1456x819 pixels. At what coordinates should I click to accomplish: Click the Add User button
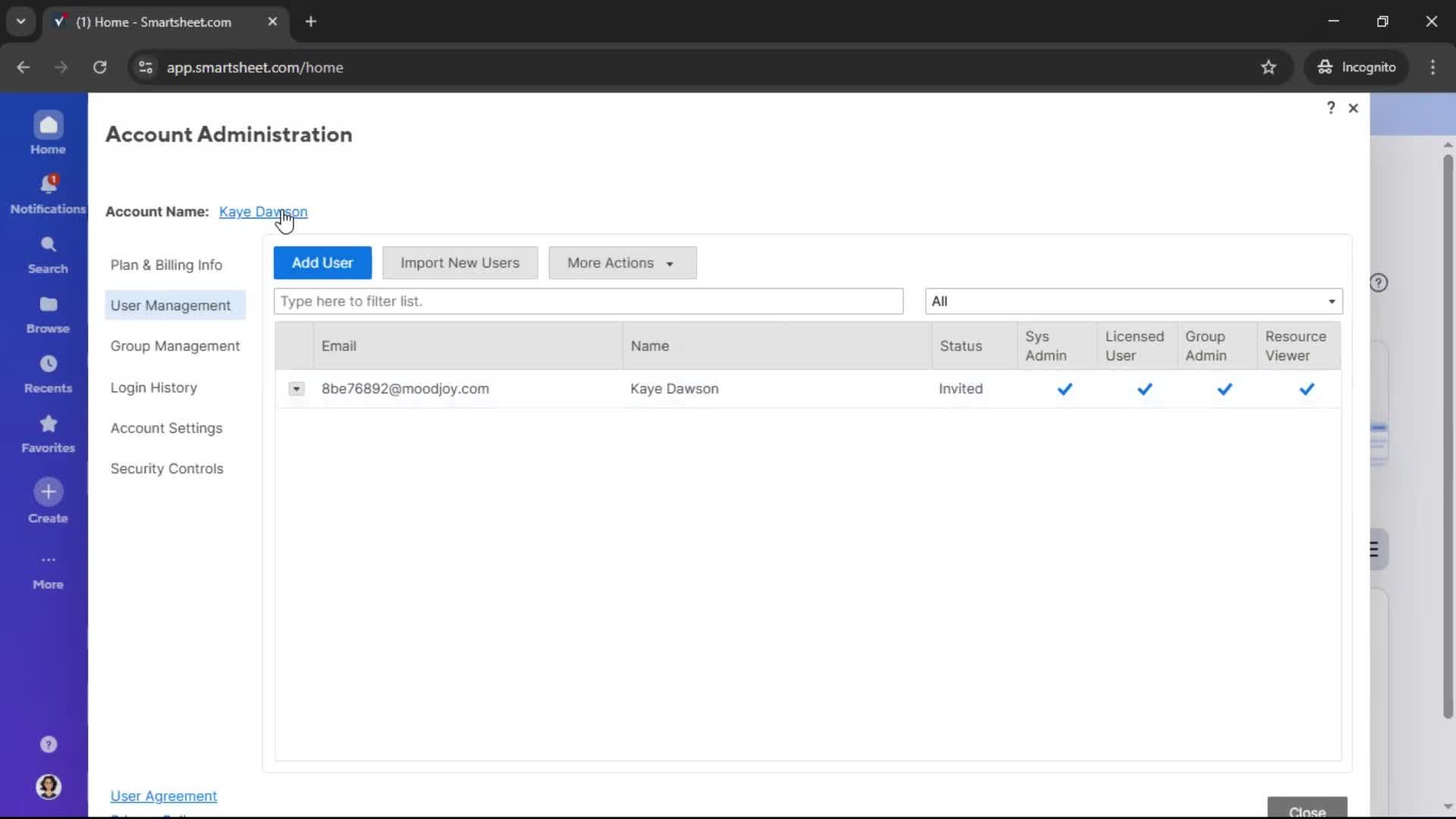click(322, 263)
